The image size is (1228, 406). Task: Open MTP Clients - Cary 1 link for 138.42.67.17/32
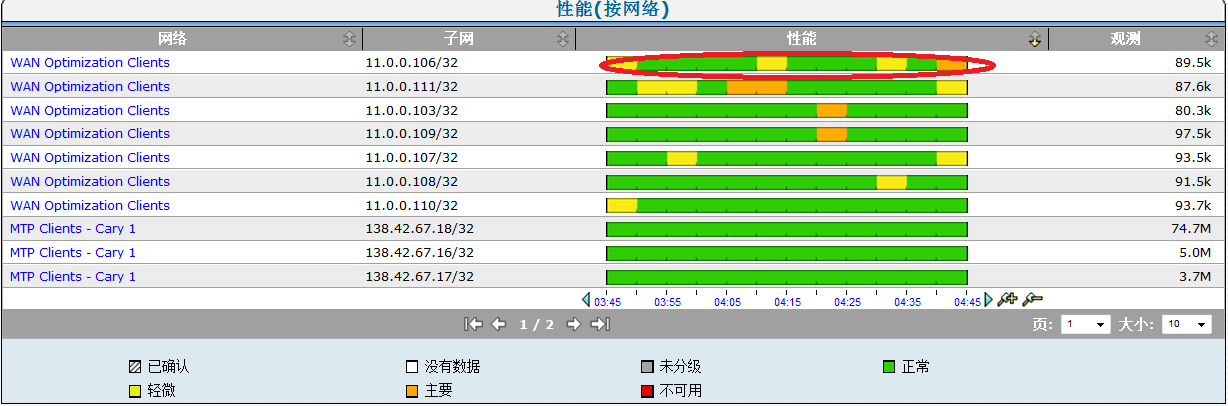click(x=73, y=277)
